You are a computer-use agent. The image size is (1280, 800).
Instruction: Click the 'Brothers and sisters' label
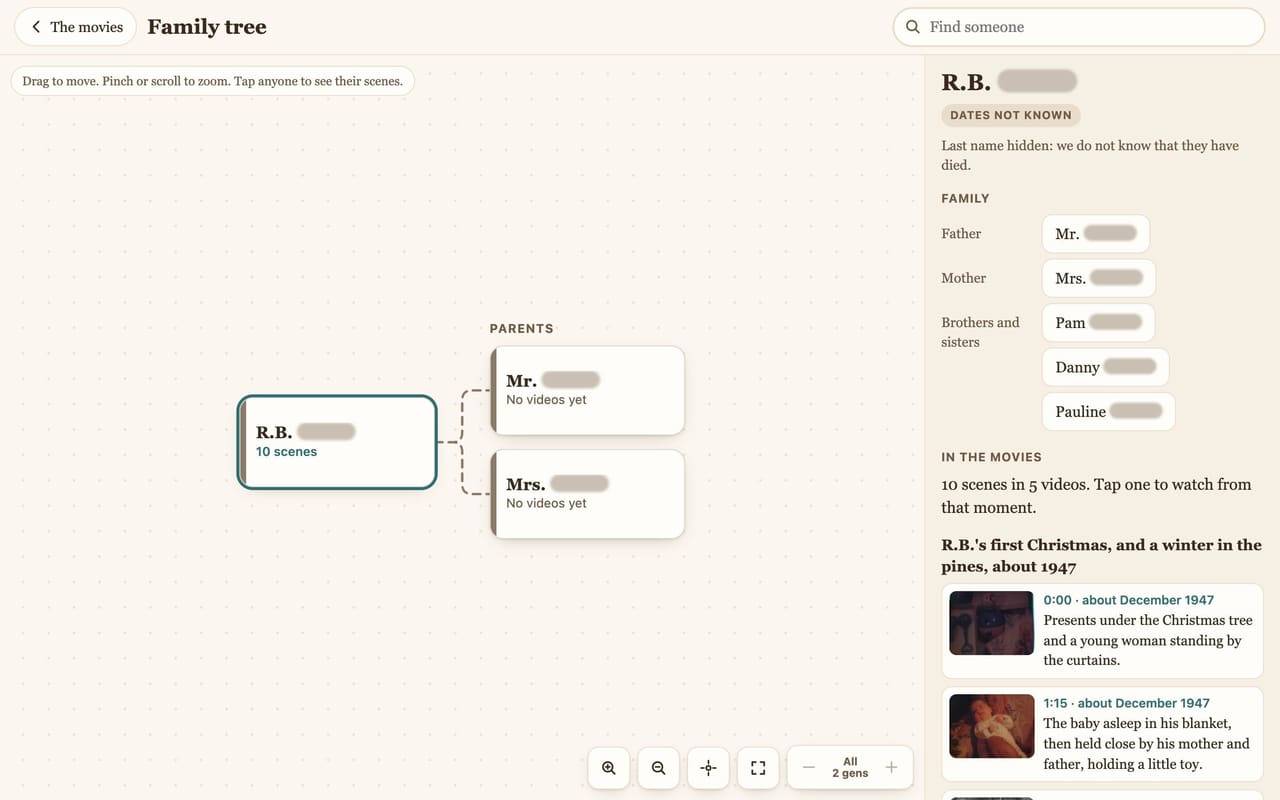coord(980,332)
